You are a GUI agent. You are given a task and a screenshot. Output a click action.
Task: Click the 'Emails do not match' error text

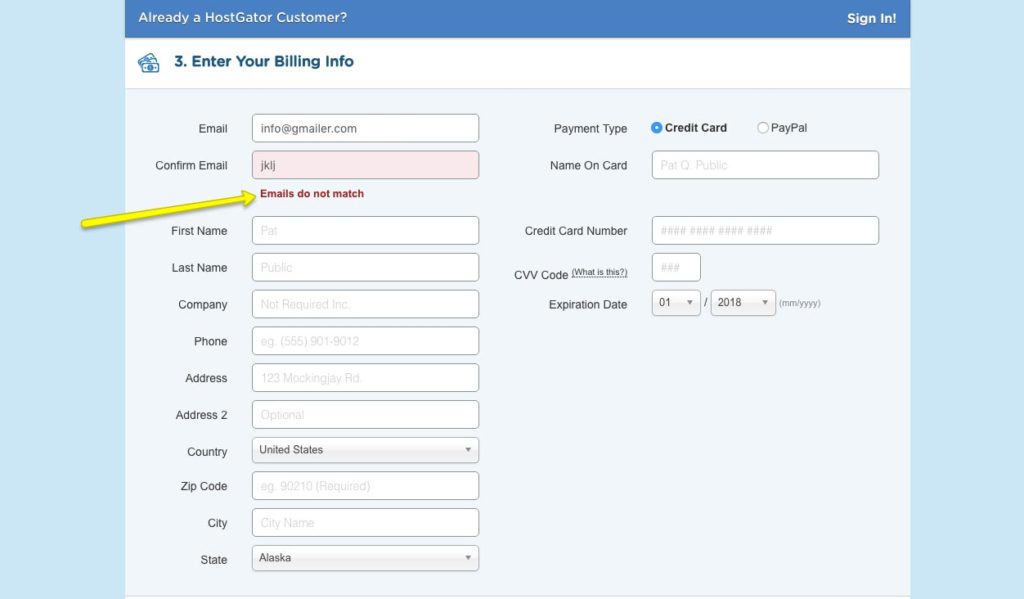click(x=312, y=193)
